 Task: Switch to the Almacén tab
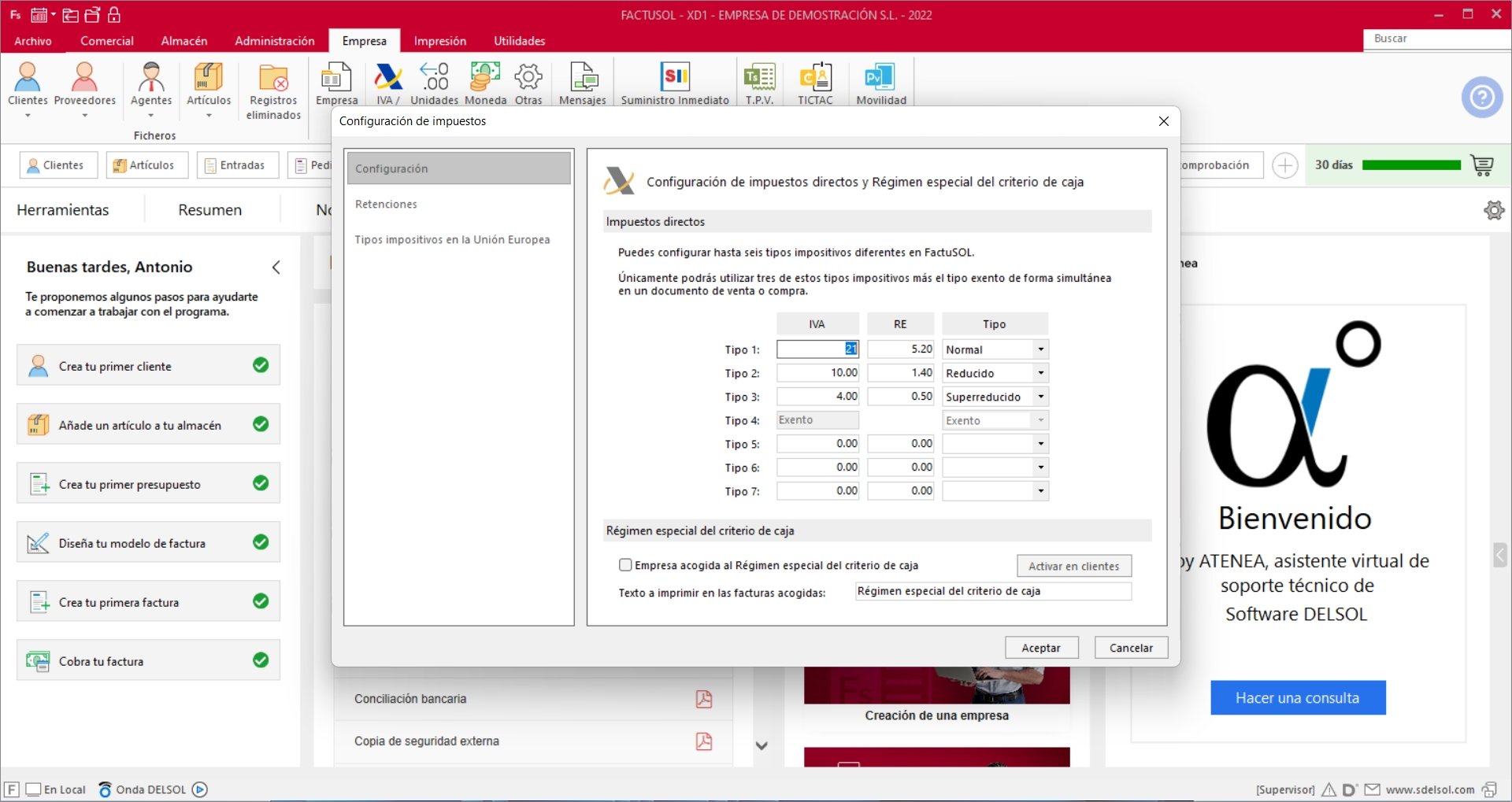tap(184, 41)
